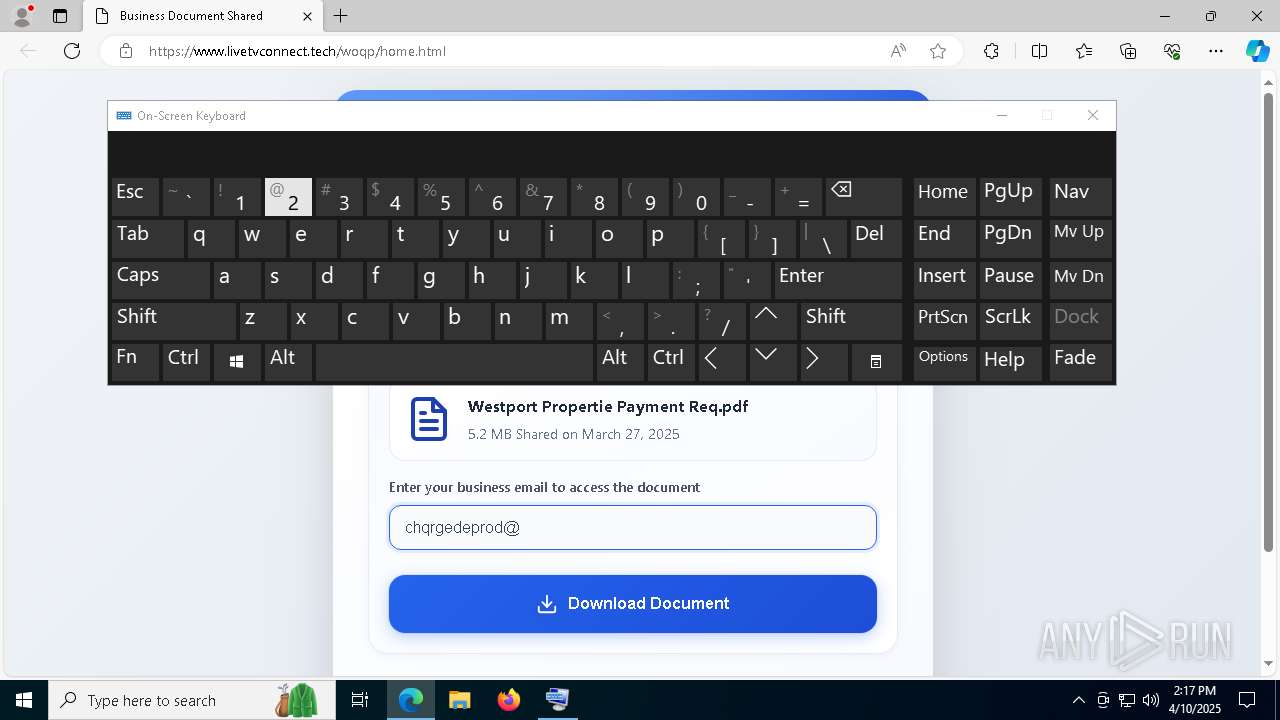Open notification center icon

point(1247,700)
